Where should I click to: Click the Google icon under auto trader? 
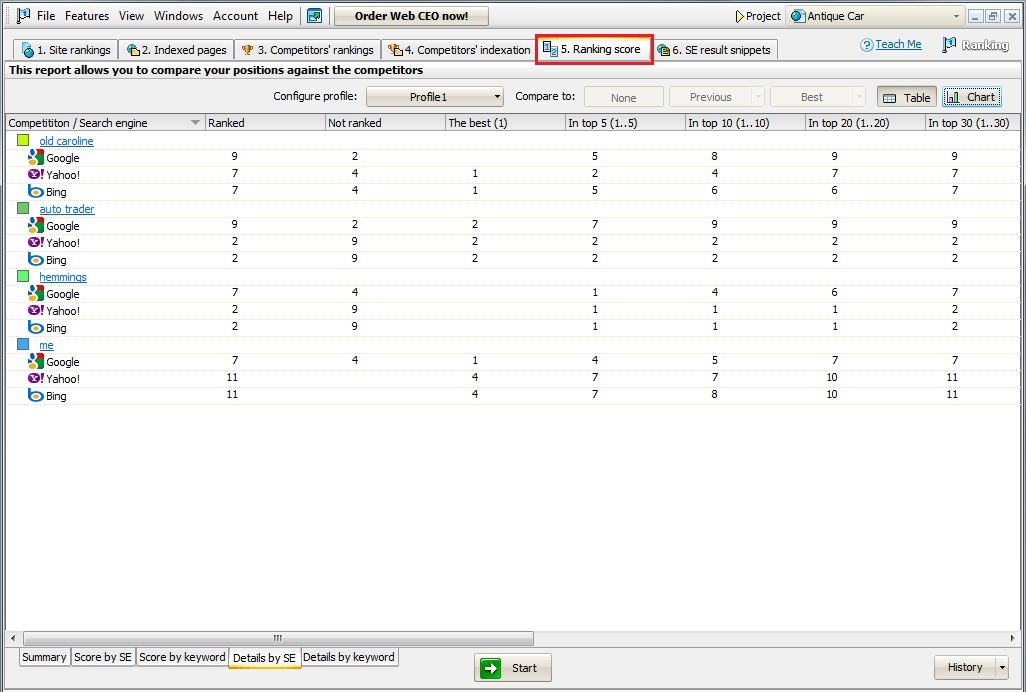tap(36, 225)
